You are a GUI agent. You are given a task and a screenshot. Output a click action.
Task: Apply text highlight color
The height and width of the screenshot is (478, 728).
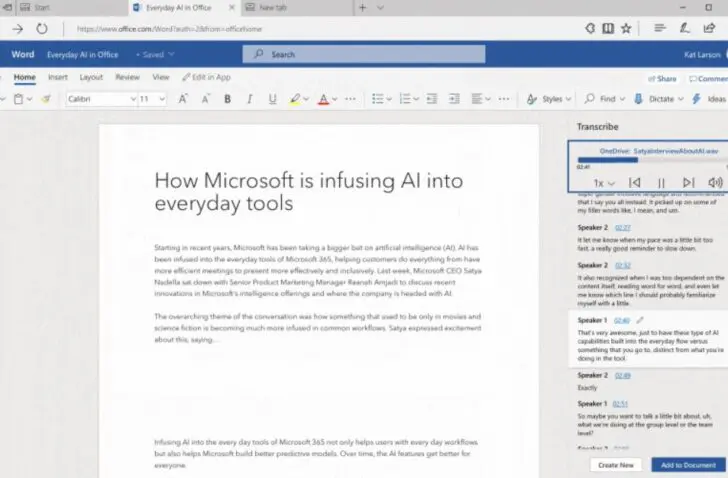point(295,99)
